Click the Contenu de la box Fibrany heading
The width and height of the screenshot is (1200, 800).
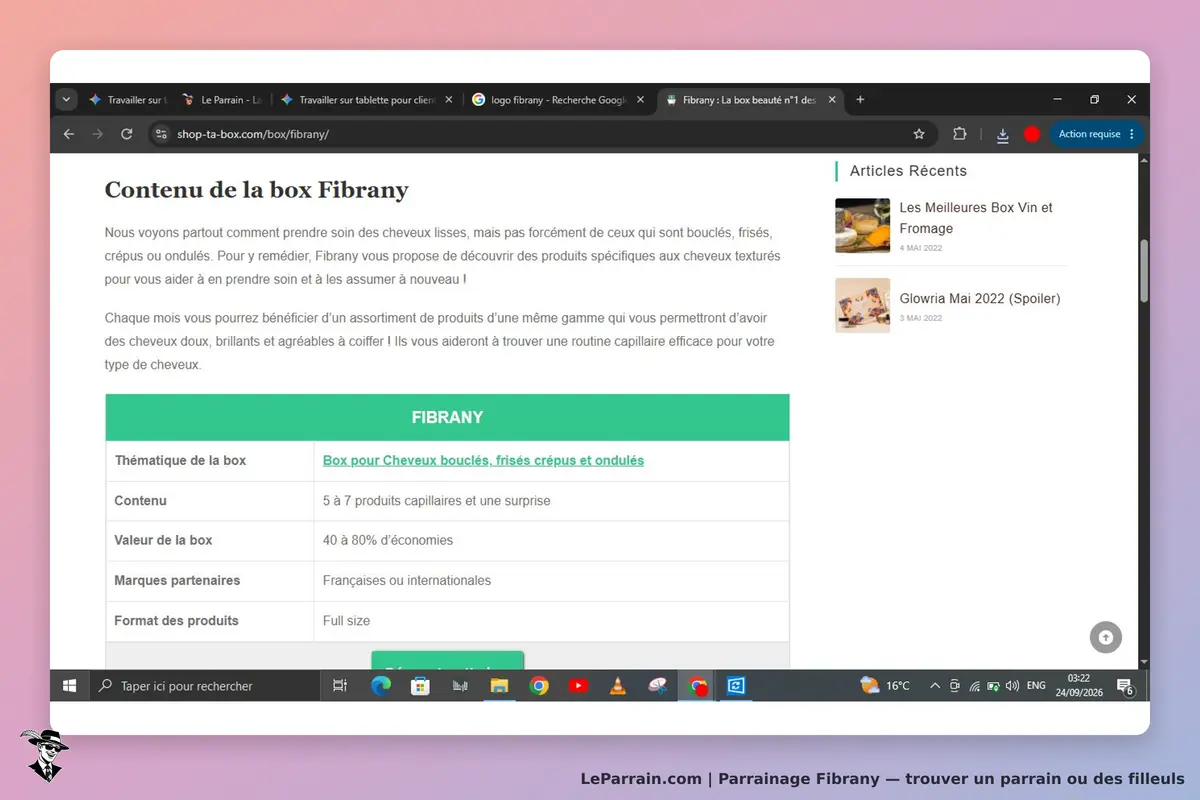click(256, 190)
